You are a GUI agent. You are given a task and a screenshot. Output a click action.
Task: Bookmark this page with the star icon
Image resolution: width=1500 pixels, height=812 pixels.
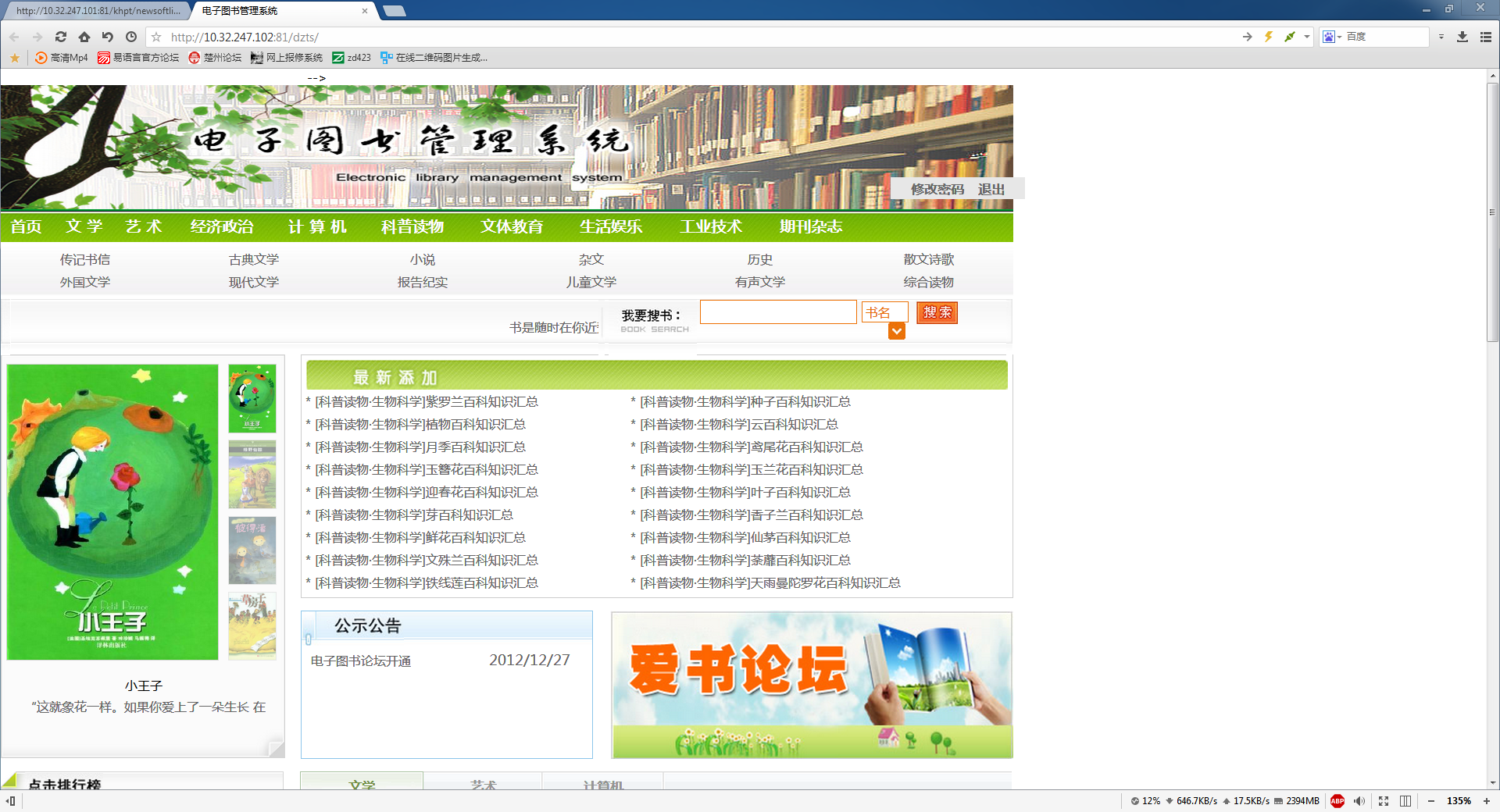point(156,37)
